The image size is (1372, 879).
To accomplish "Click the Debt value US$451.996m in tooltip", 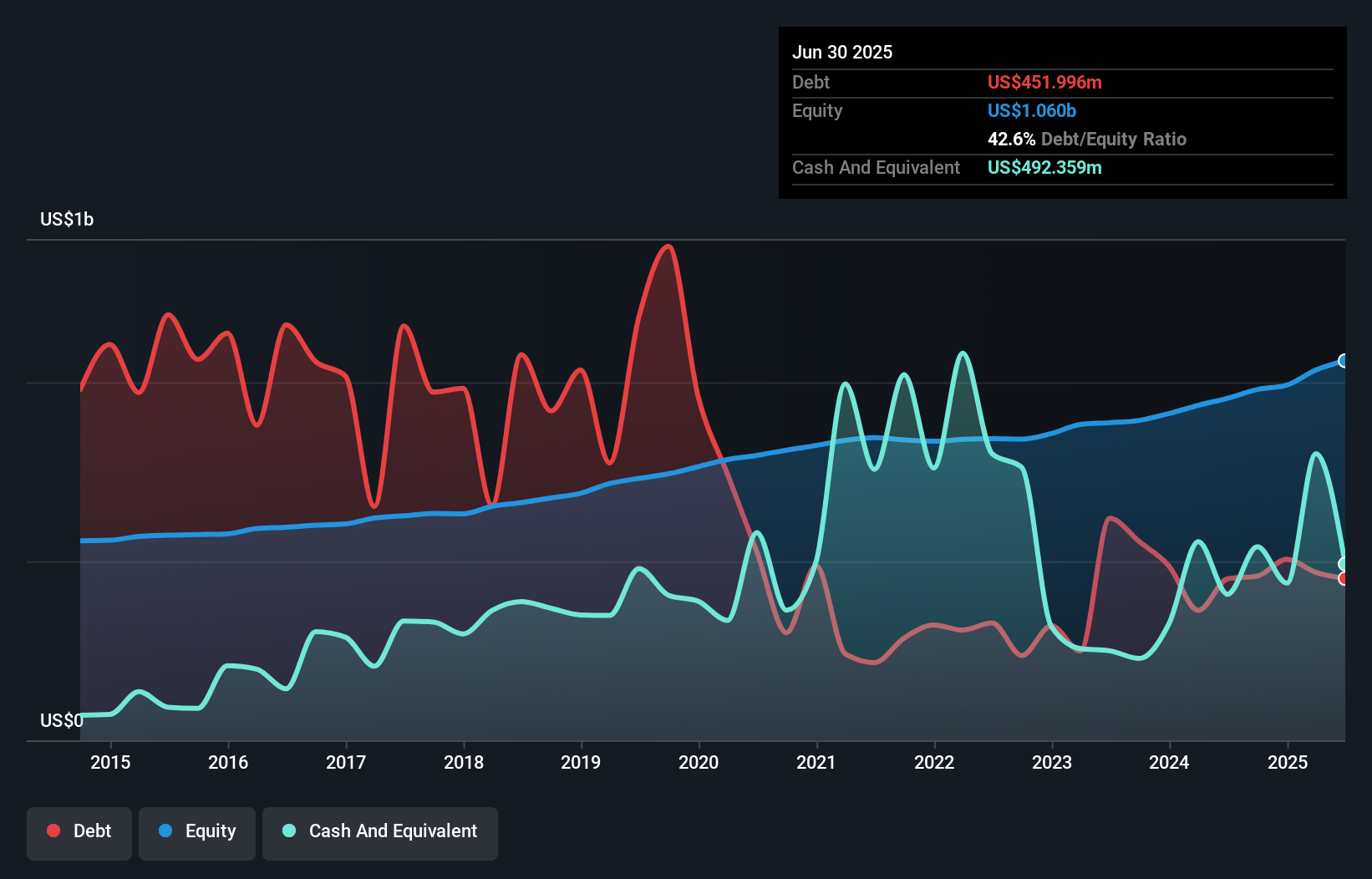I will 1044,82.
